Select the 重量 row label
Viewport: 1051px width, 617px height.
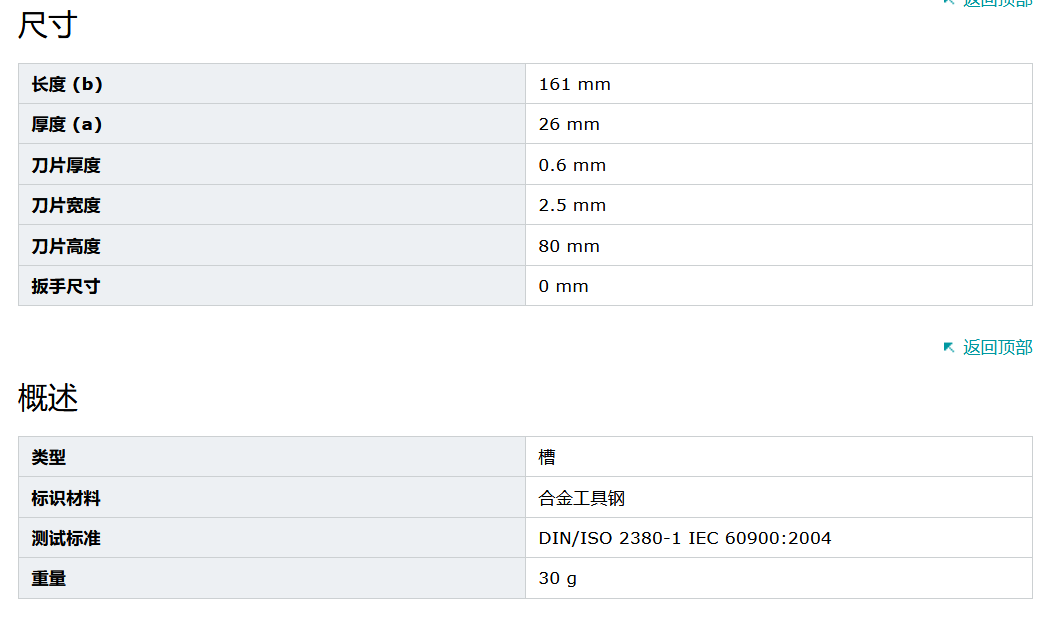(x=49, y=578)
